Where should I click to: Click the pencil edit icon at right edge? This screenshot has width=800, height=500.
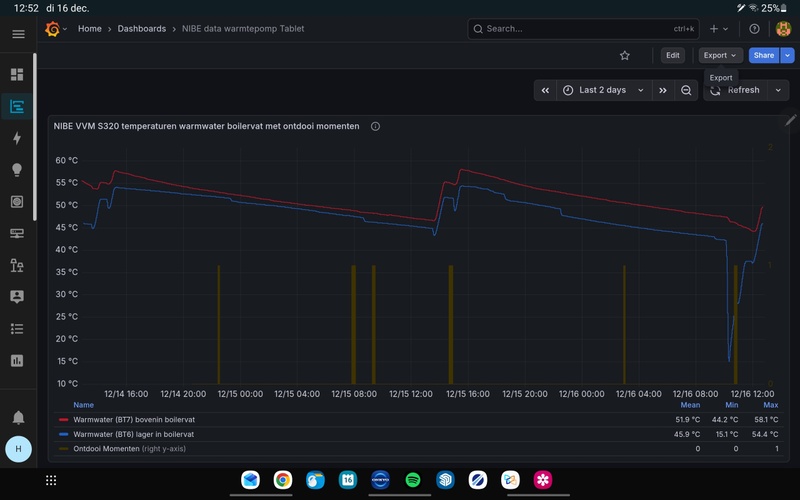790,120
